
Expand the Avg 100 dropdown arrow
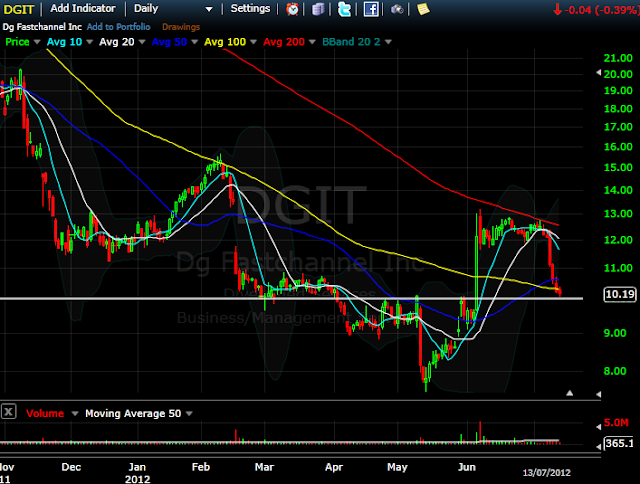point(253,42)
